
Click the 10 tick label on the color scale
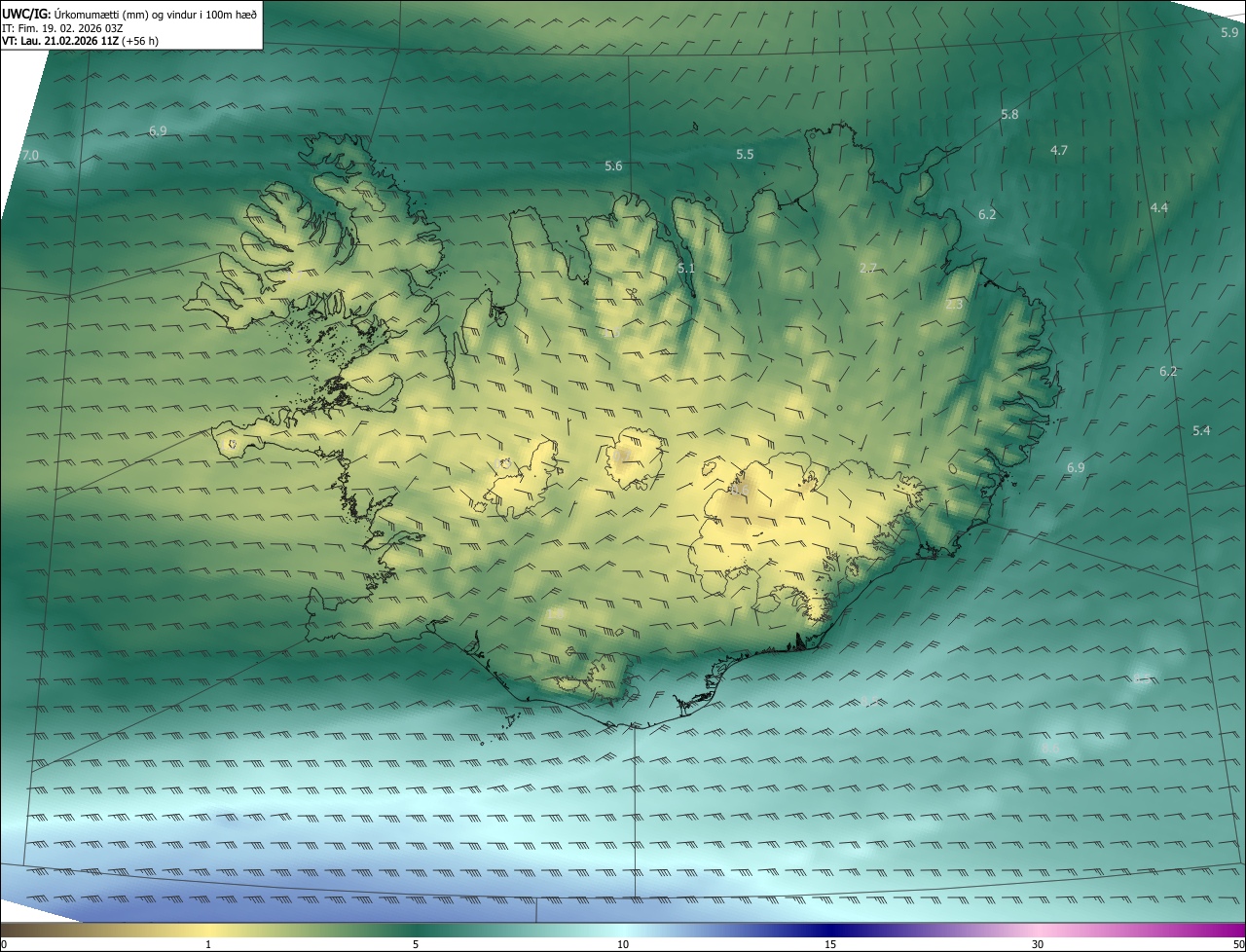pos(623,944)
